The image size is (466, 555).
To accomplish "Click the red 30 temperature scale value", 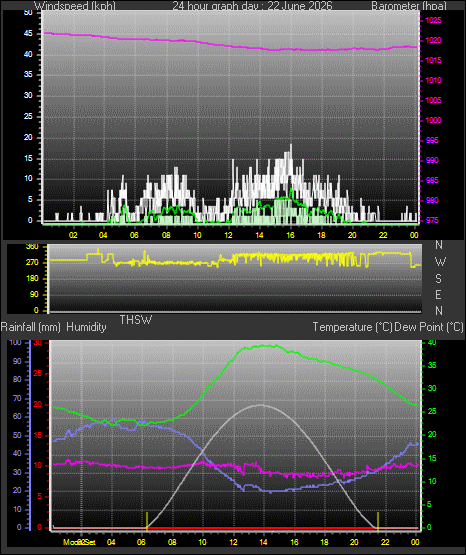I will click(x=38, y=343).
